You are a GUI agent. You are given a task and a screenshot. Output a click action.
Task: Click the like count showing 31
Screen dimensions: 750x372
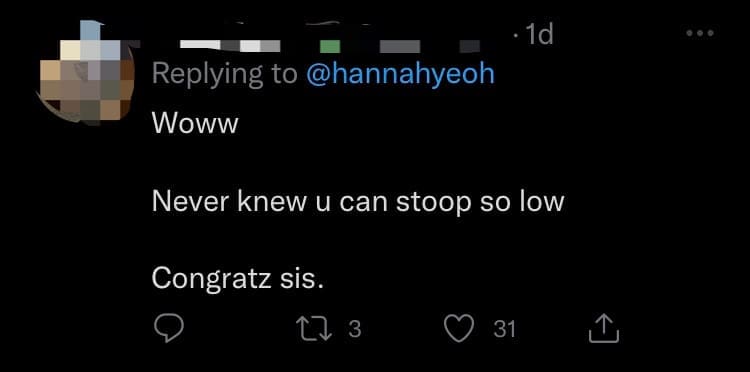[504, 329]
